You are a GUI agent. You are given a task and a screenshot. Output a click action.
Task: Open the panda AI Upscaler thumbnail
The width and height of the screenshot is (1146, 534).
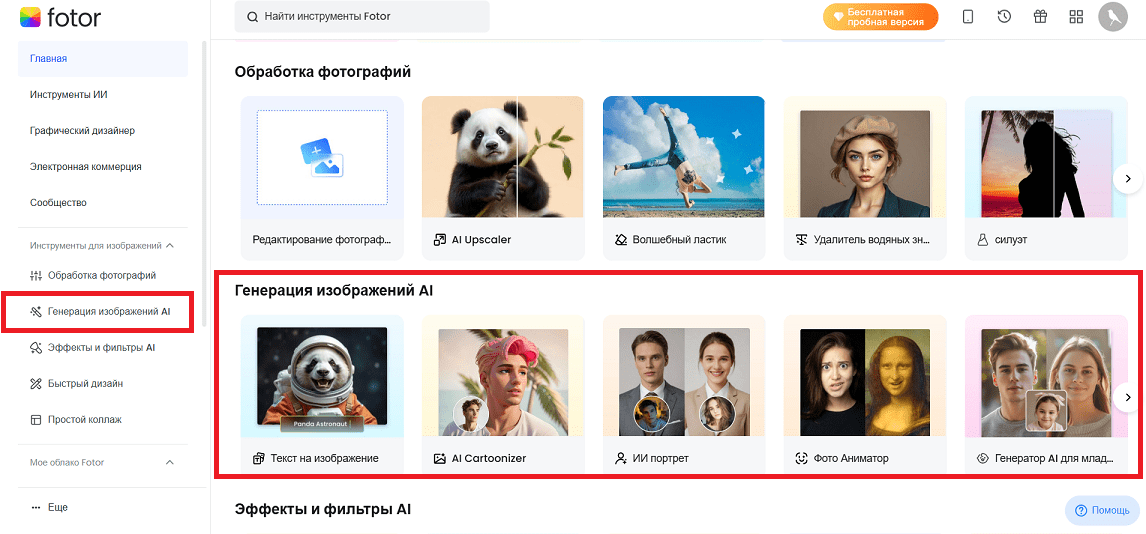(x=503, y=157)
